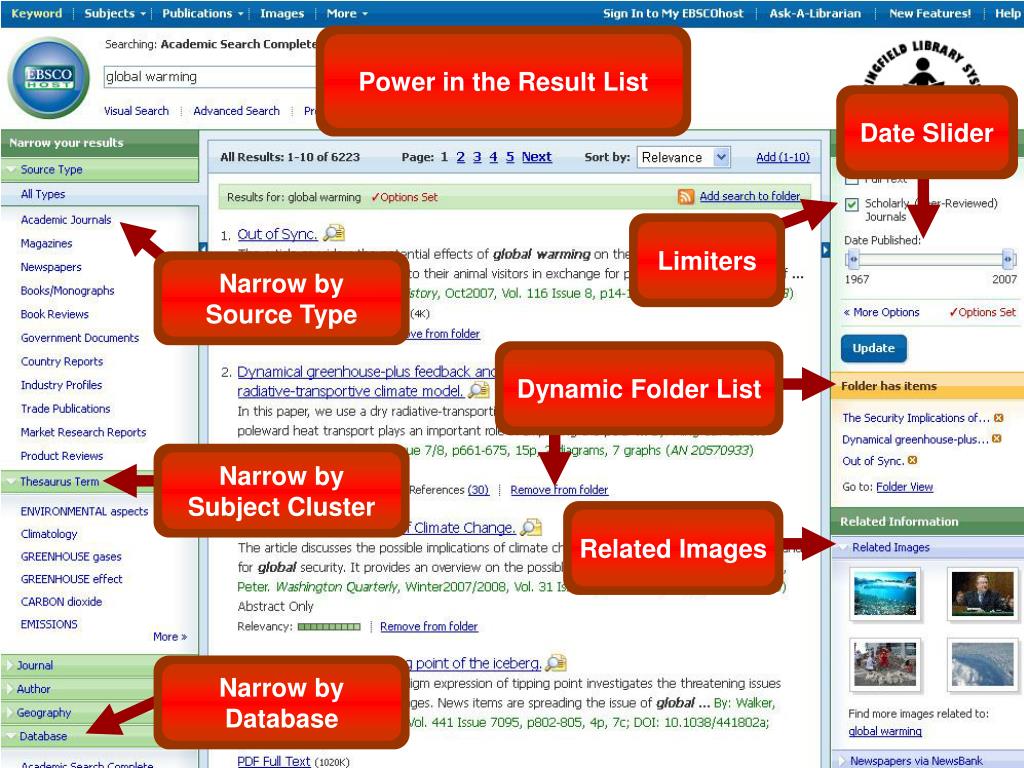Open the aerial ice related image thumbnail
Viewport: 1024px width, 768px height.
[x=982, y=665]
